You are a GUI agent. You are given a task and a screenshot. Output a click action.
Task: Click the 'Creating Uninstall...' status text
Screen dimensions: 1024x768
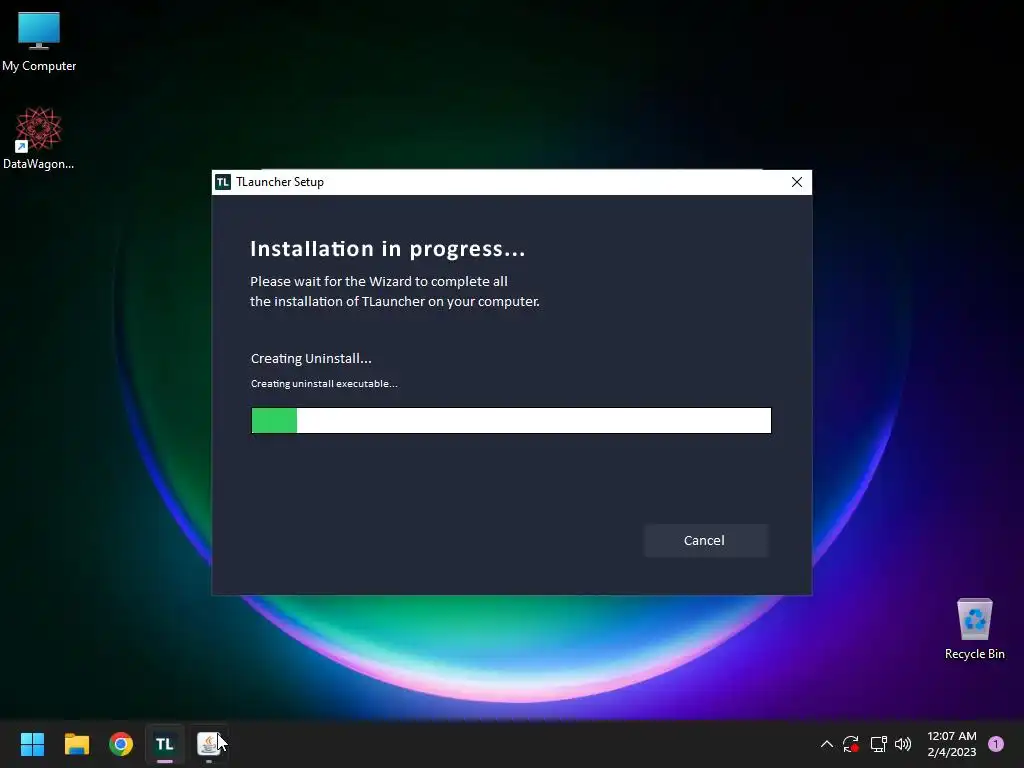(x=311, y=359)
